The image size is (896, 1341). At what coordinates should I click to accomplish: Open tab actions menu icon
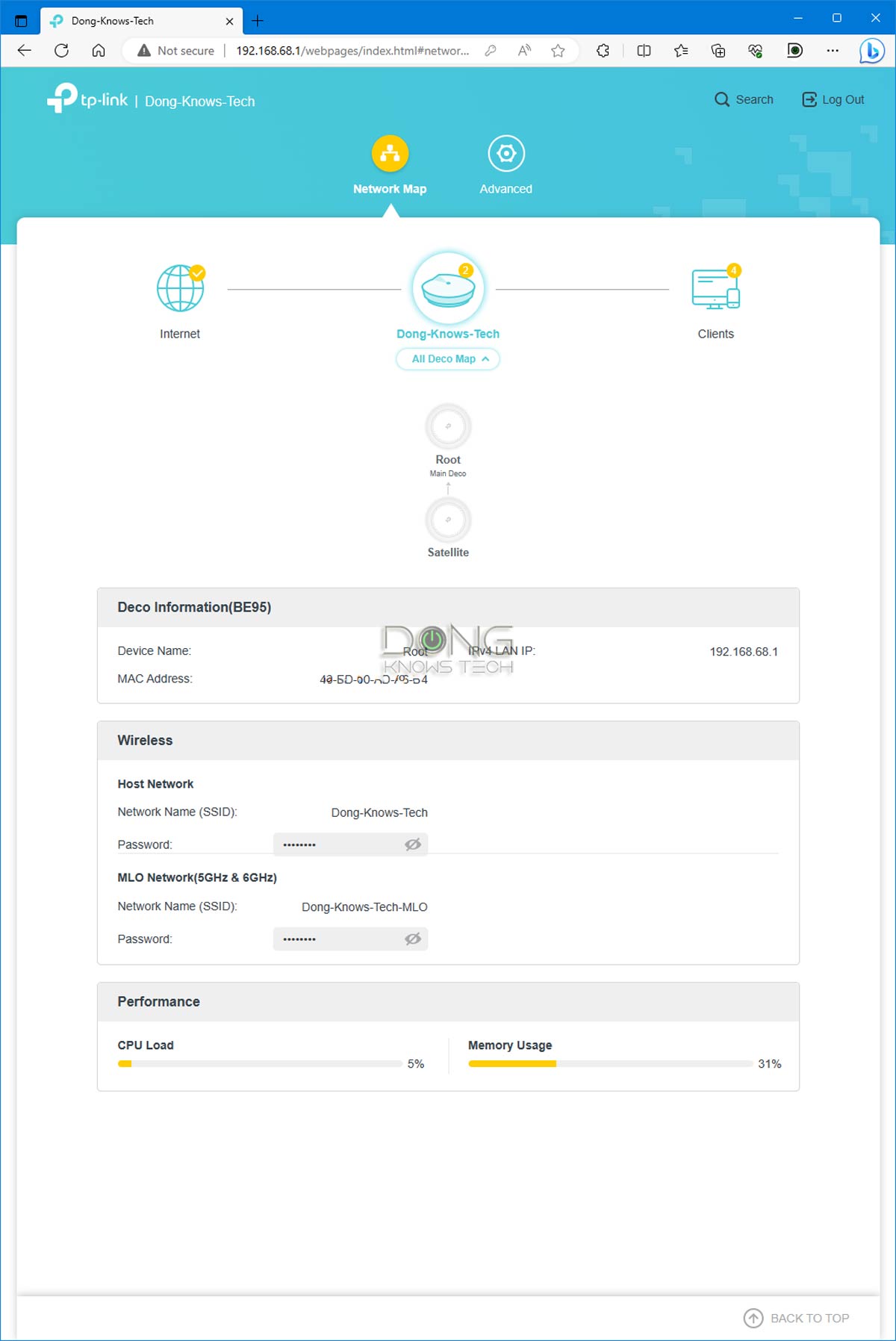pos(21,21)
